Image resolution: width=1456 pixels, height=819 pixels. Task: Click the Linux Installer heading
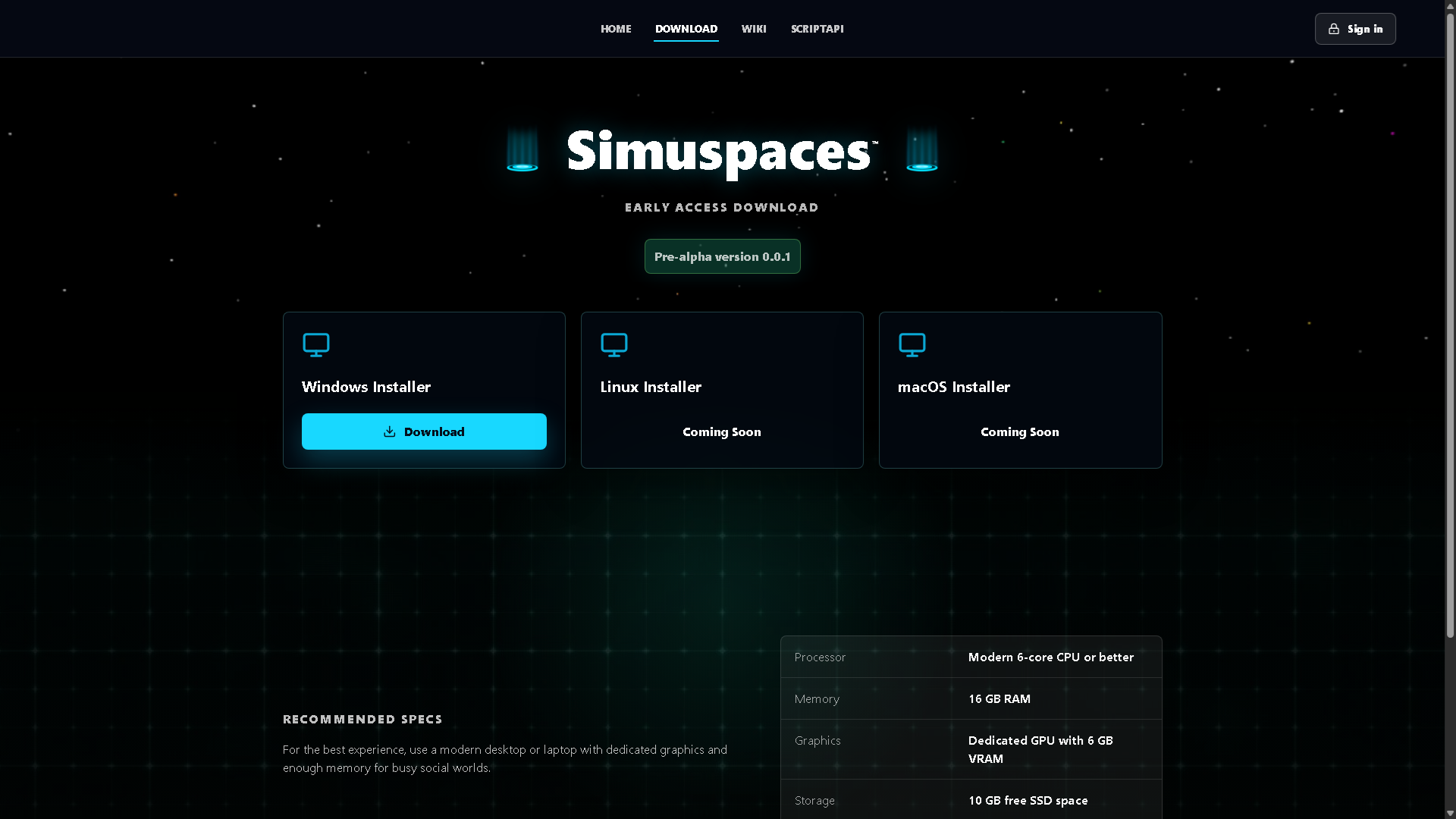click(x=651, y=387)
